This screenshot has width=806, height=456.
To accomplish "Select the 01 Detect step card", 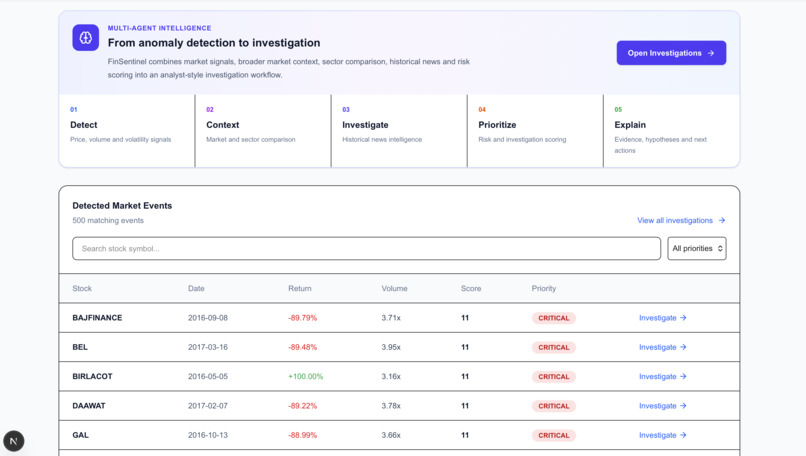I will [127, 131].
